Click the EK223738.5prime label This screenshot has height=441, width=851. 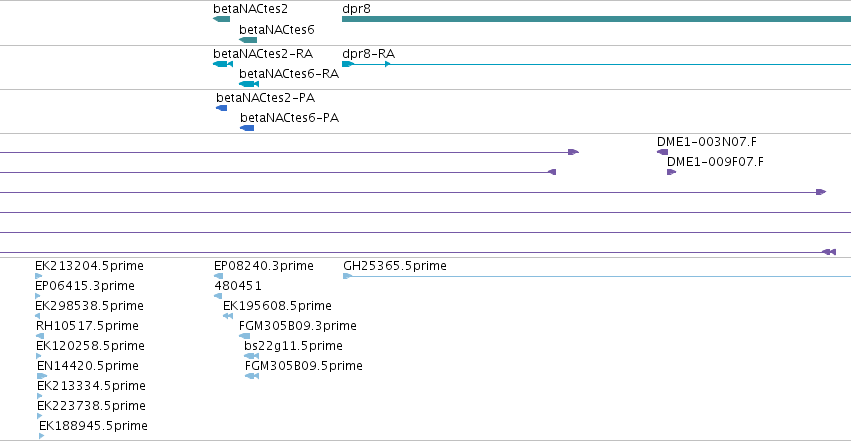[92, 406]
